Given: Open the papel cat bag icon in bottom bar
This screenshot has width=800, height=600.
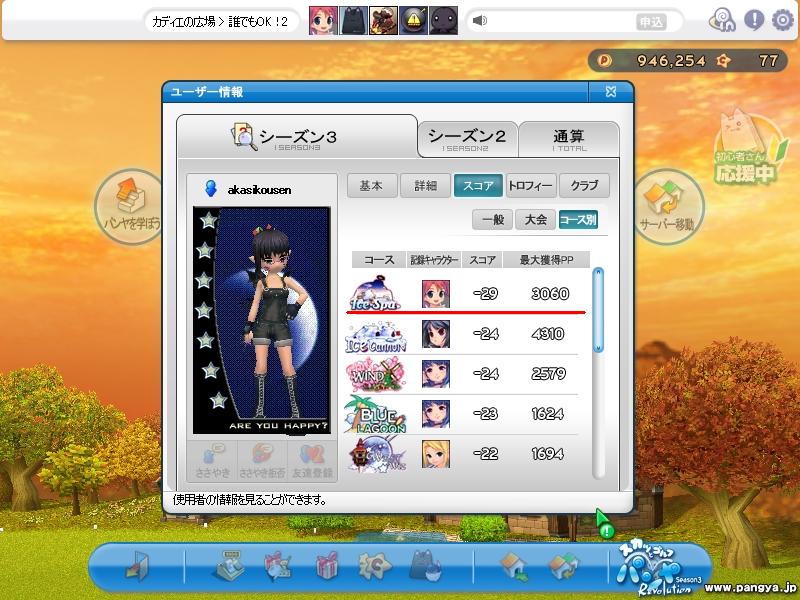Looking at the screenshot, I should pyautogui.click(x=426, y=566).
